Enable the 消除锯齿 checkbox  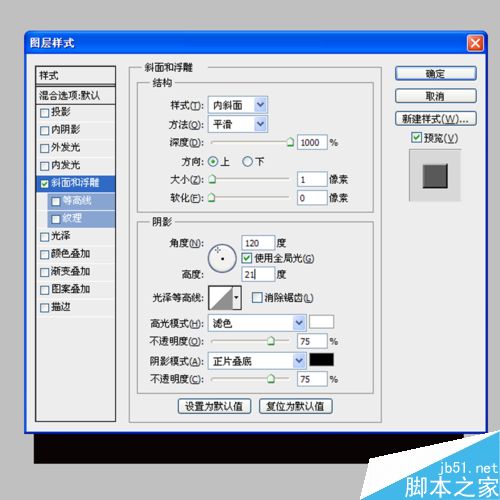coord(257,297)
